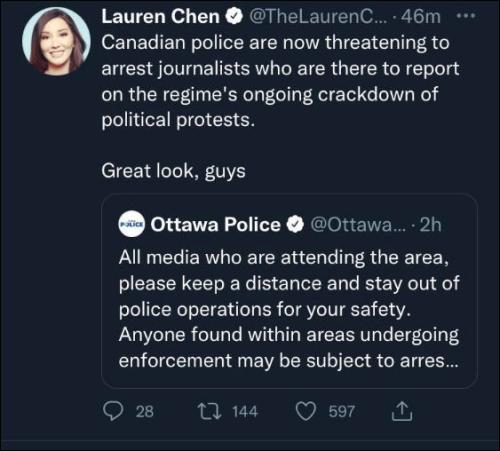Screen dimensions: 500x451
Task: Like the tweet with the heart icon
Action: 306,411
